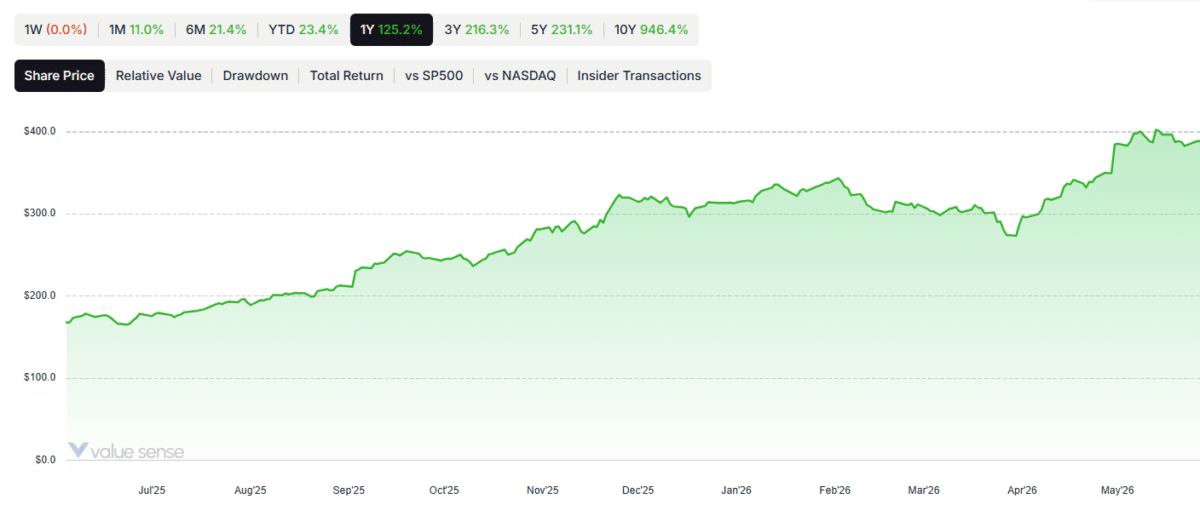The height and width of the screenshot is (516, 1200).
Task: Click the $0.0 axis label
Action: (46, 460)
